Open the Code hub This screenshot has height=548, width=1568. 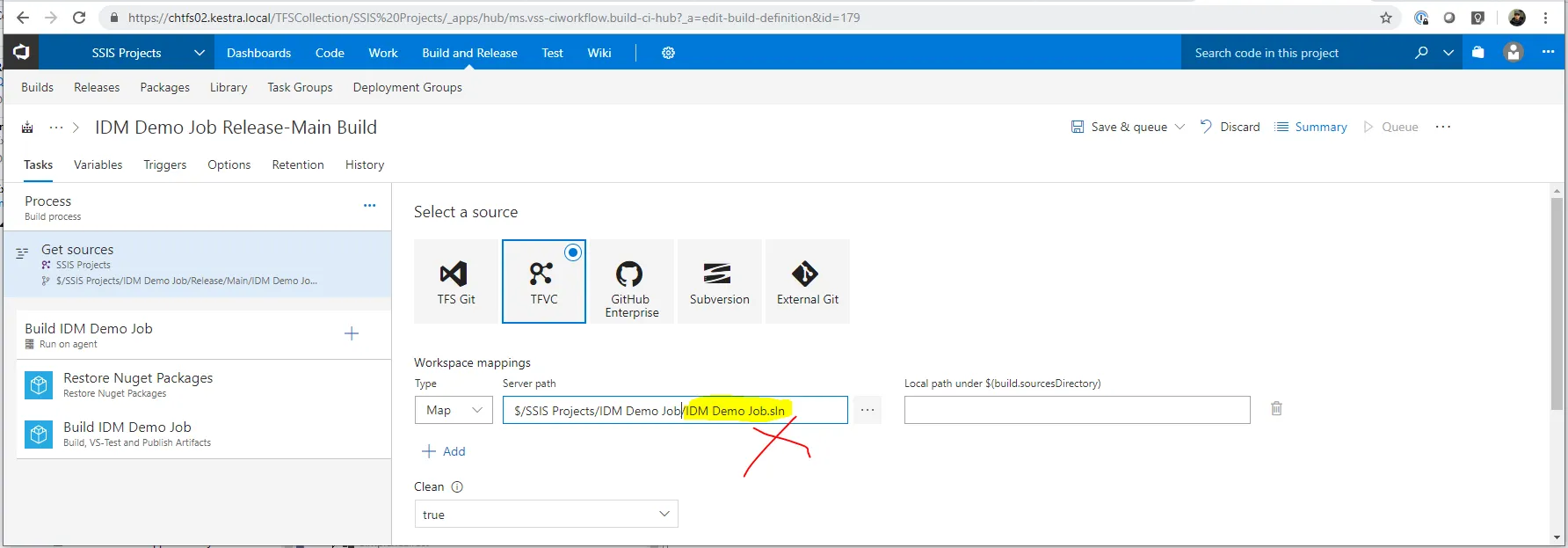pyautogui.click(x=330, y=53)
